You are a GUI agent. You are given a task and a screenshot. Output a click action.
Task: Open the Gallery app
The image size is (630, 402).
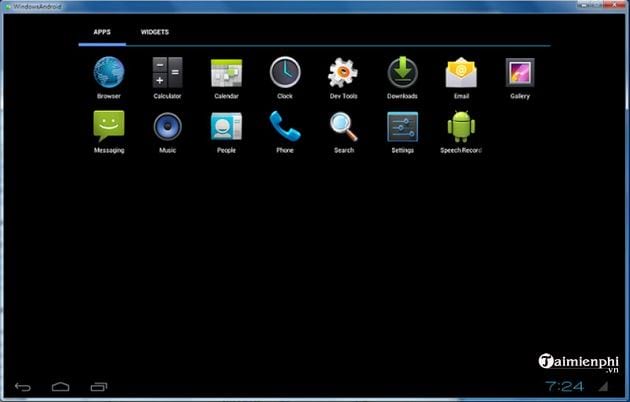tap(520, 73)
